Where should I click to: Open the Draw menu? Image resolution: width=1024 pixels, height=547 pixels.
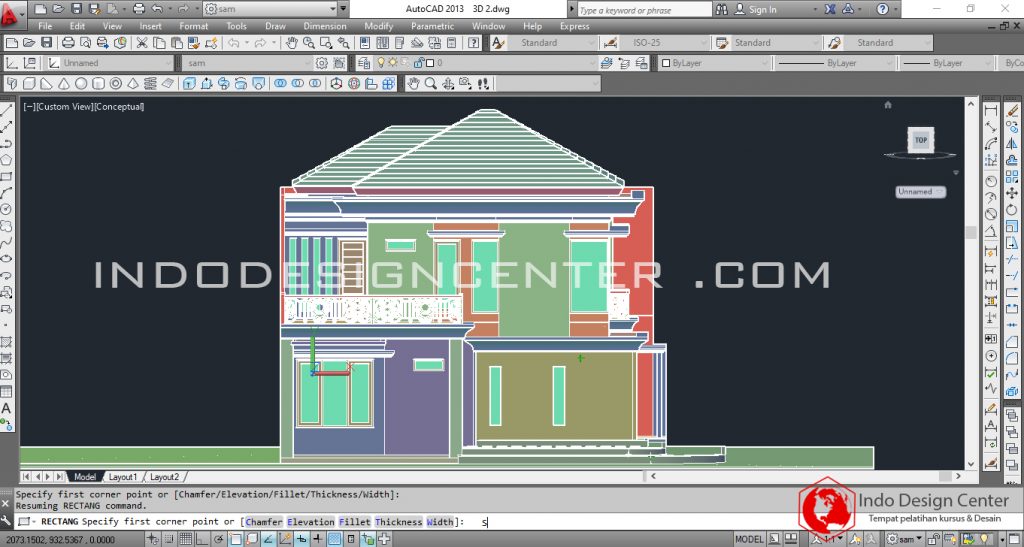(x=275, y=26)
